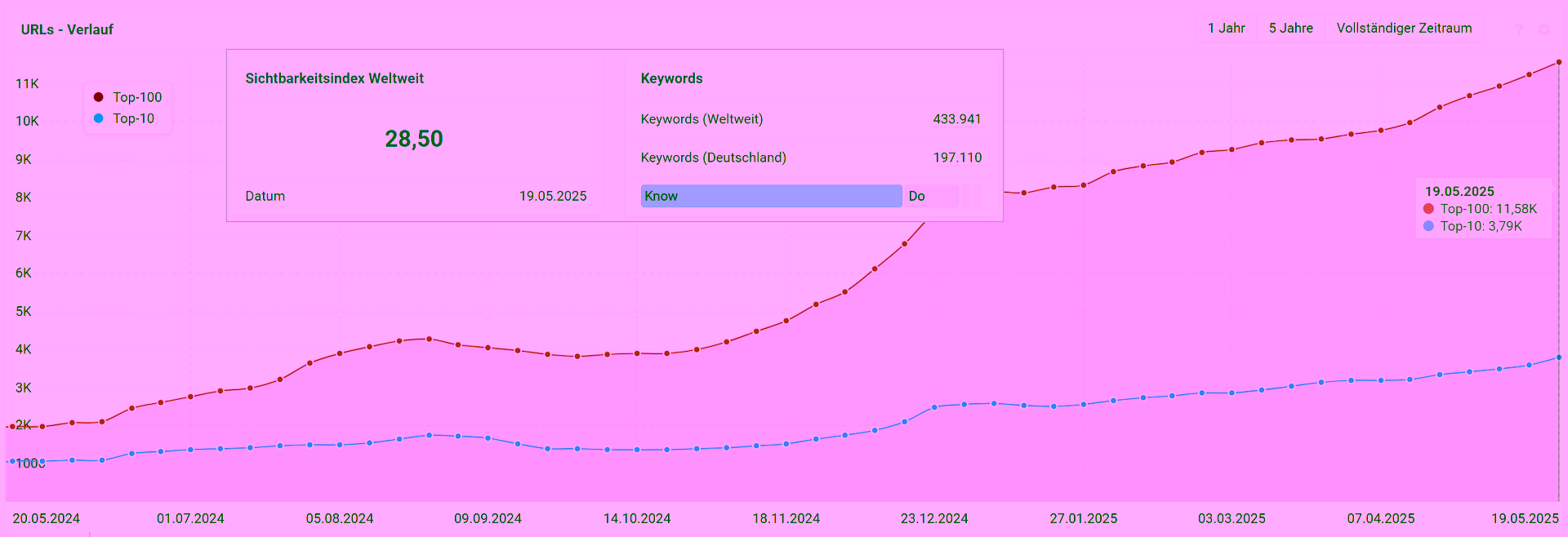Click the 23.12.2024 x-axis date label

(x=934, y=518)
